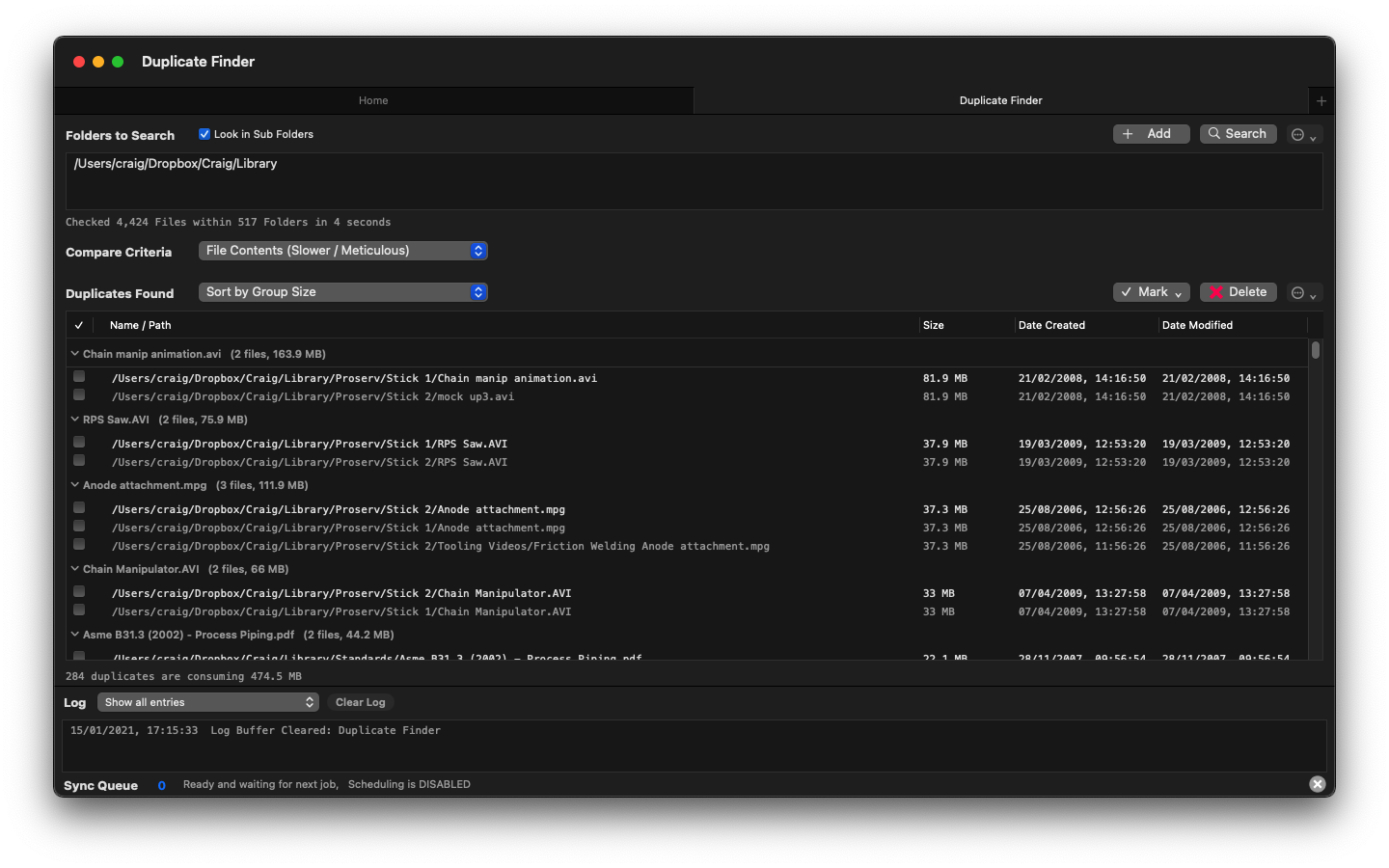
Task: Disable Look in Sub Folders checkbox
Action: coord(204,134)
